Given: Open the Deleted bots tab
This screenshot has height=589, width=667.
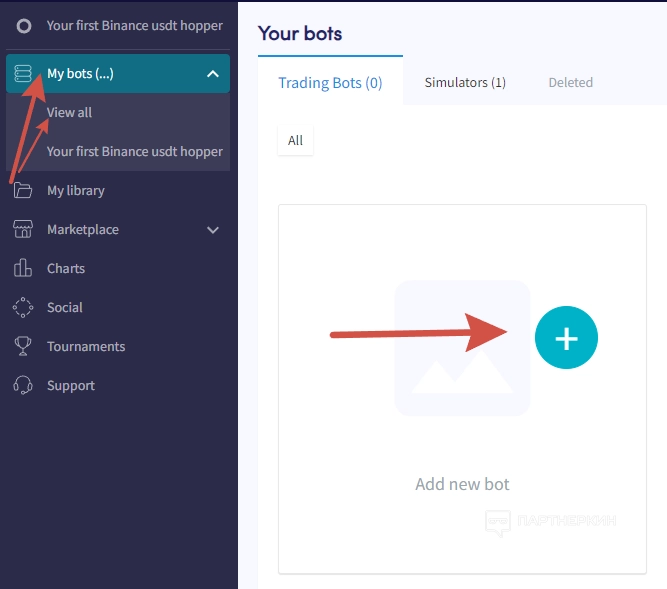Looking at the screenshot, I should 570,83.
